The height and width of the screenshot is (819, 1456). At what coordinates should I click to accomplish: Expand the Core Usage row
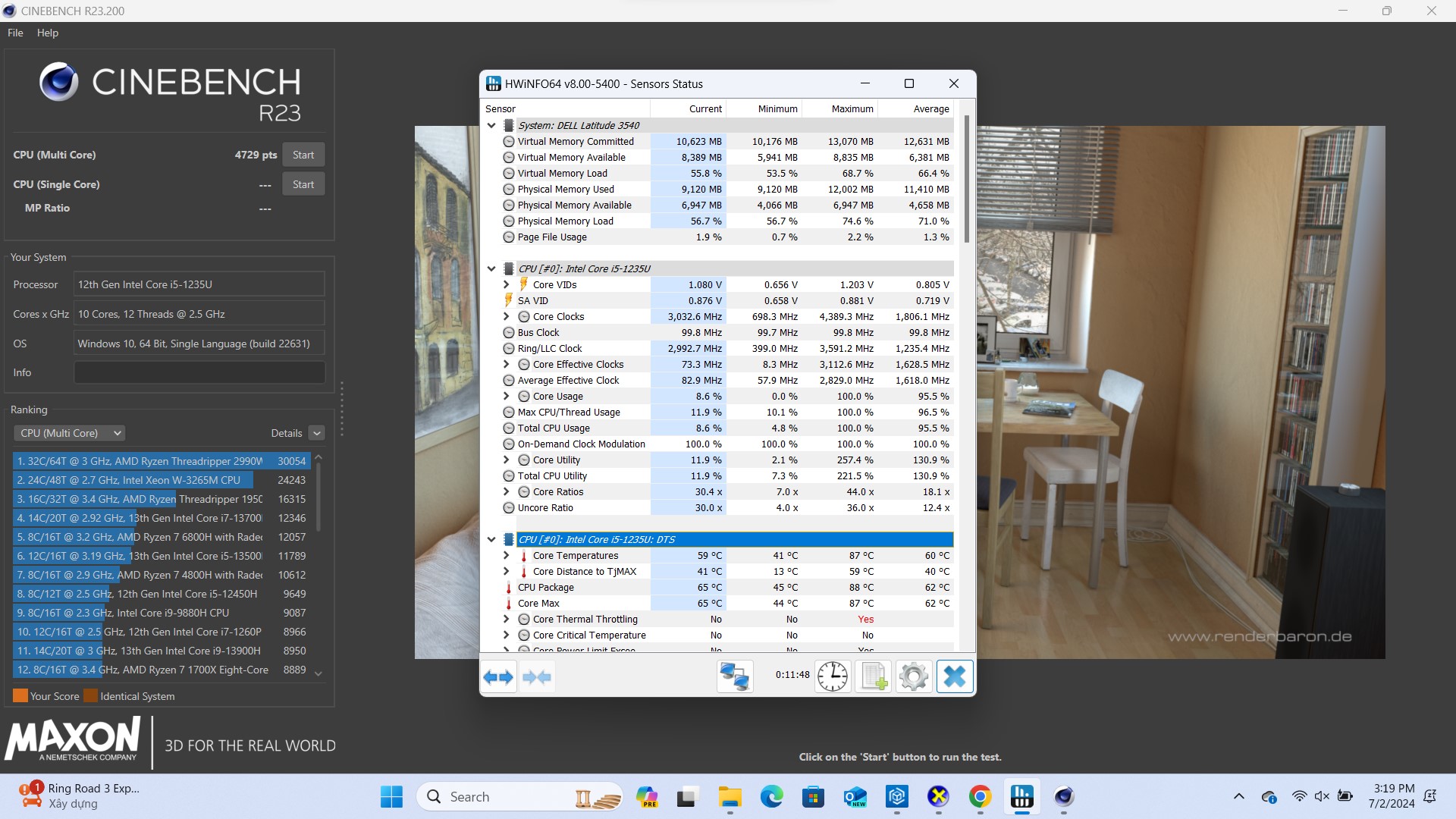(x=507, y=396)
